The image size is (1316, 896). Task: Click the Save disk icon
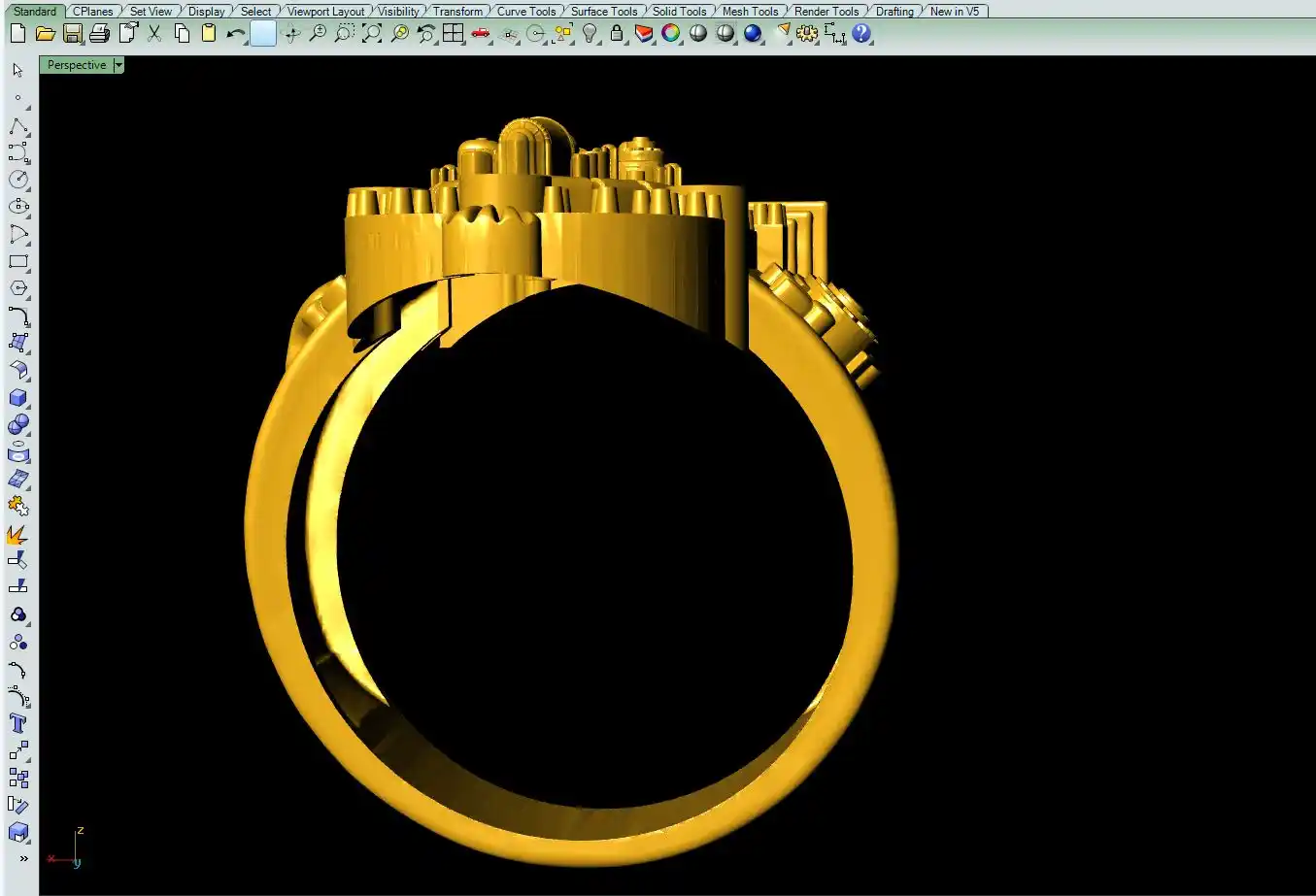[72, 34]
